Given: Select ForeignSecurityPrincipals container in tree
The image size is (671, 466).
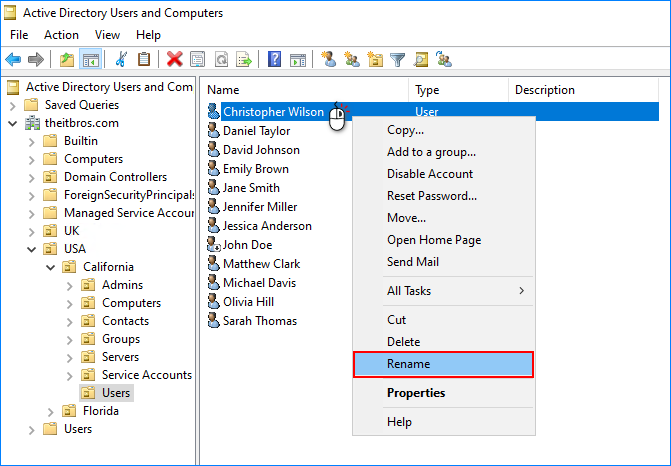Looking at the screenshot, I should click(x=128, y=195).
